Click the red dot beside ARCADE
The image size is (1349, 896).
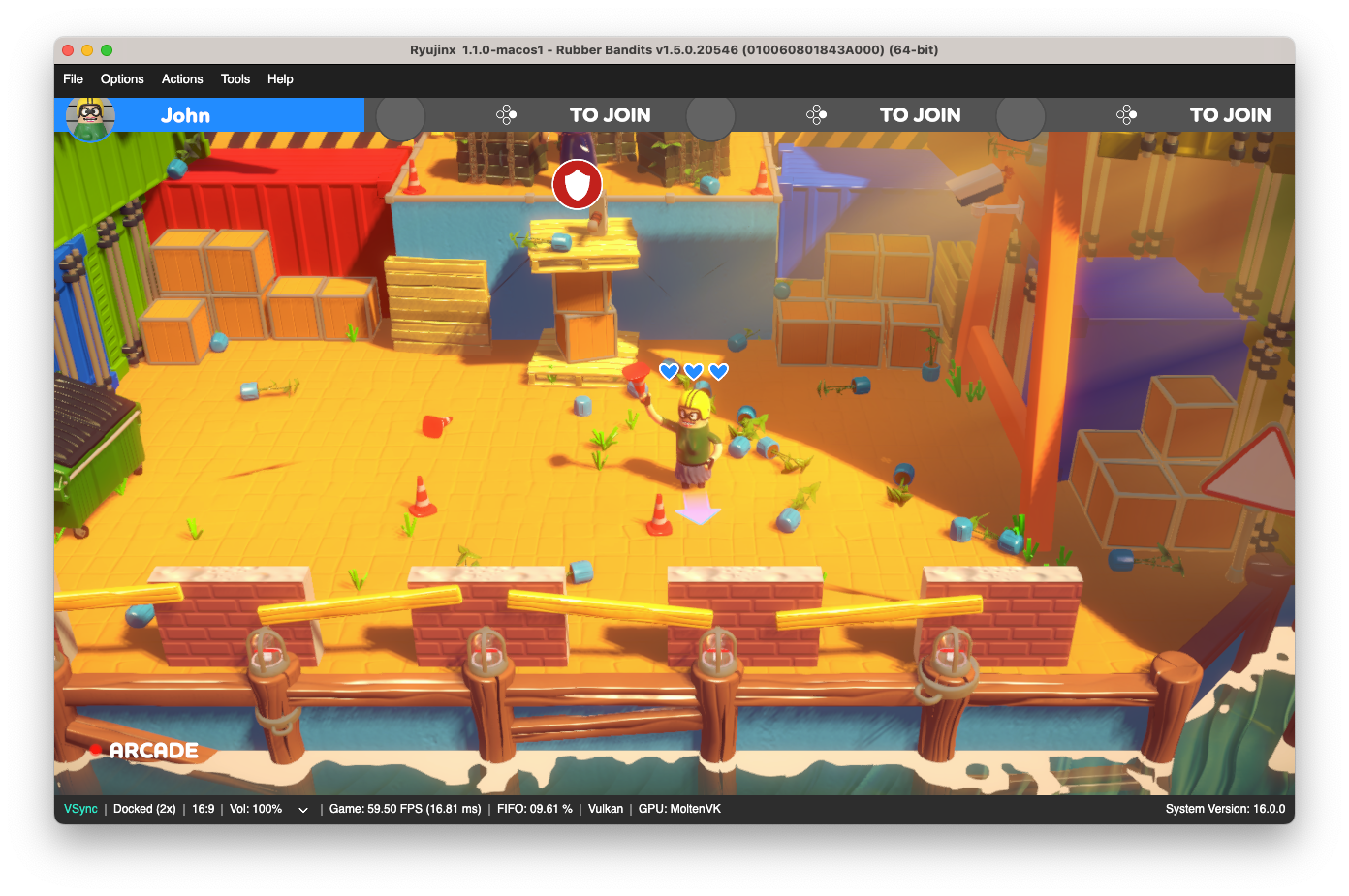click(96, 751)
